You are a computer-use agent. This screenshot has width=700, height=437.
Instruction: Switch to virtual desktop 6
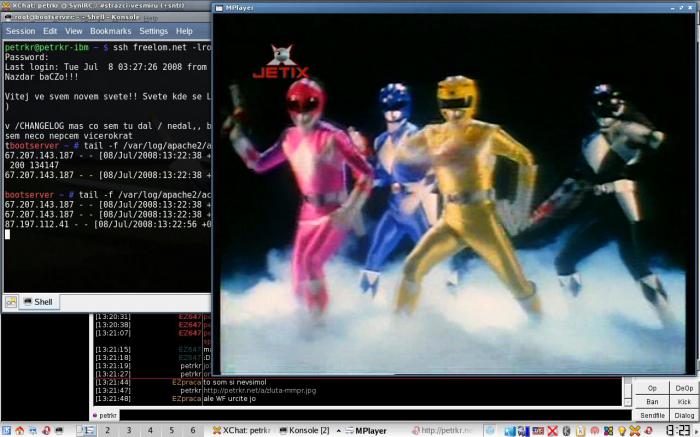pos(193,430)
